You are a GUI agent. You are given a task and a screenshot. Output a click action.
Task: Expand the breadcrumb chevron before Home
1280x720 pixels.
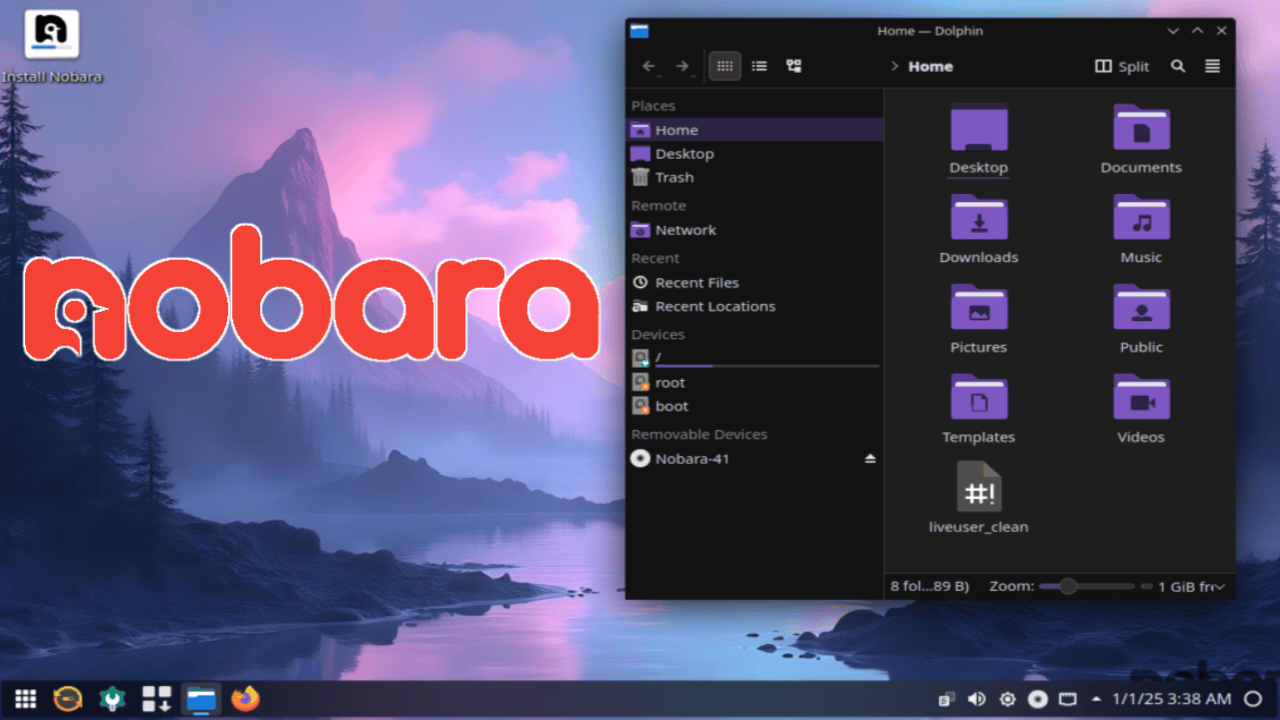coord(893,66)
